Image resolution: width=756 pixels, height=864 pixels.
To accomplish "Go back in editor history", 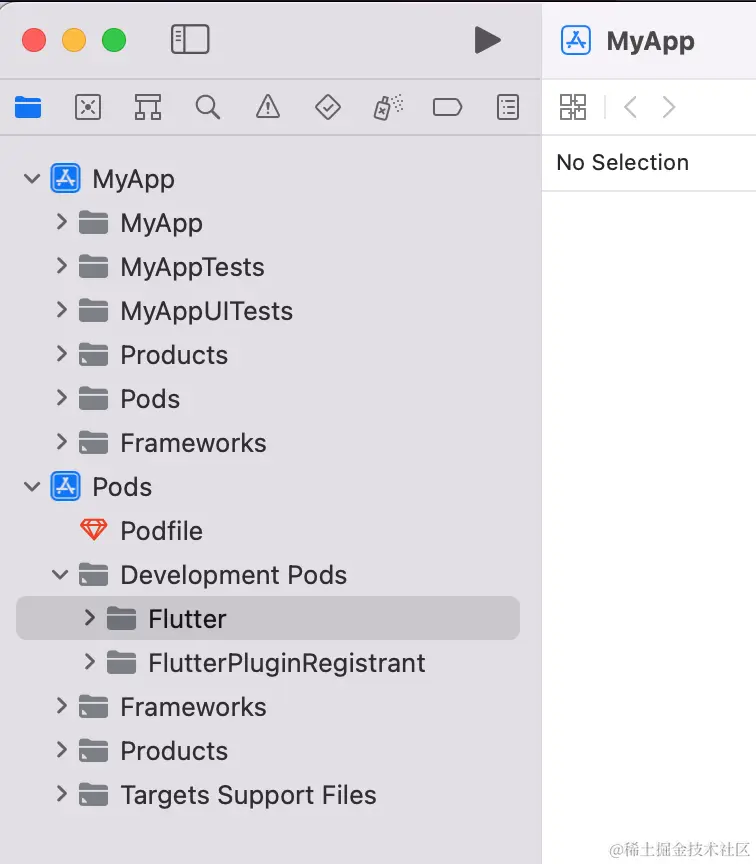I will (630, 107).
